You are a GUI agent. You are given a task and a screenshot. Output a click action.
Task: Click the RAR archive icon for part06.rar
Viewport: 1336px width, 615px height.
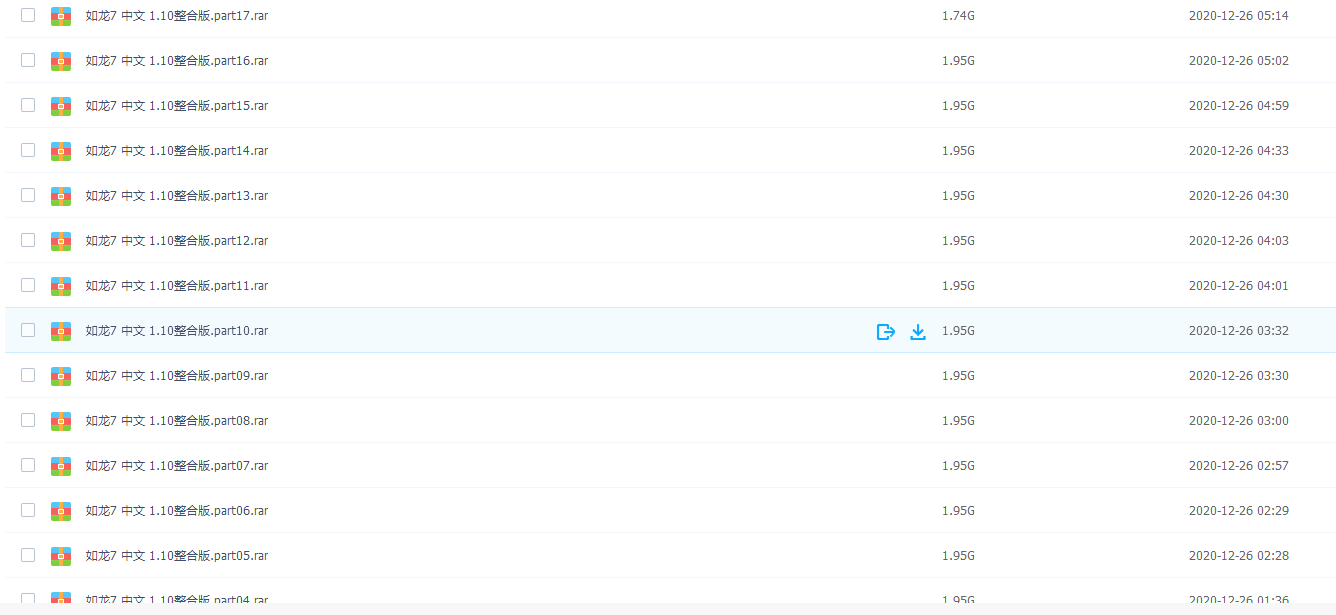61,511
